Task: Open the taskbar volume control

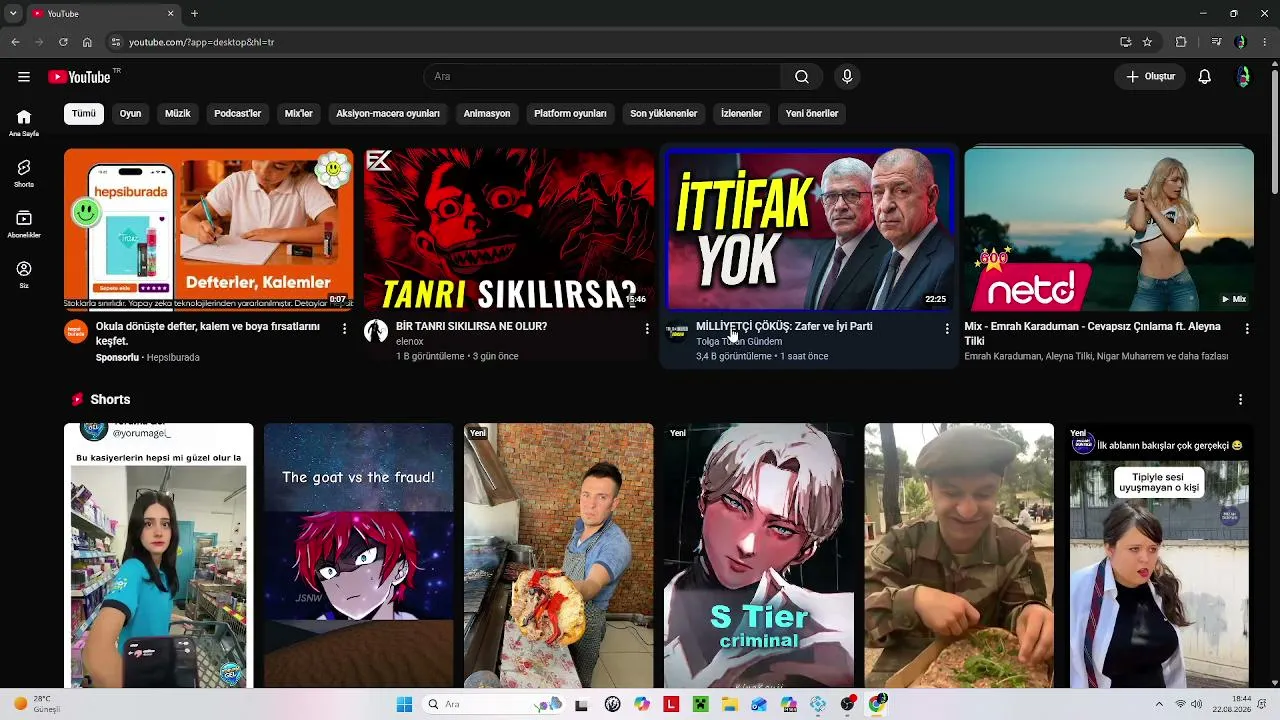Action: coord(1197,704)
